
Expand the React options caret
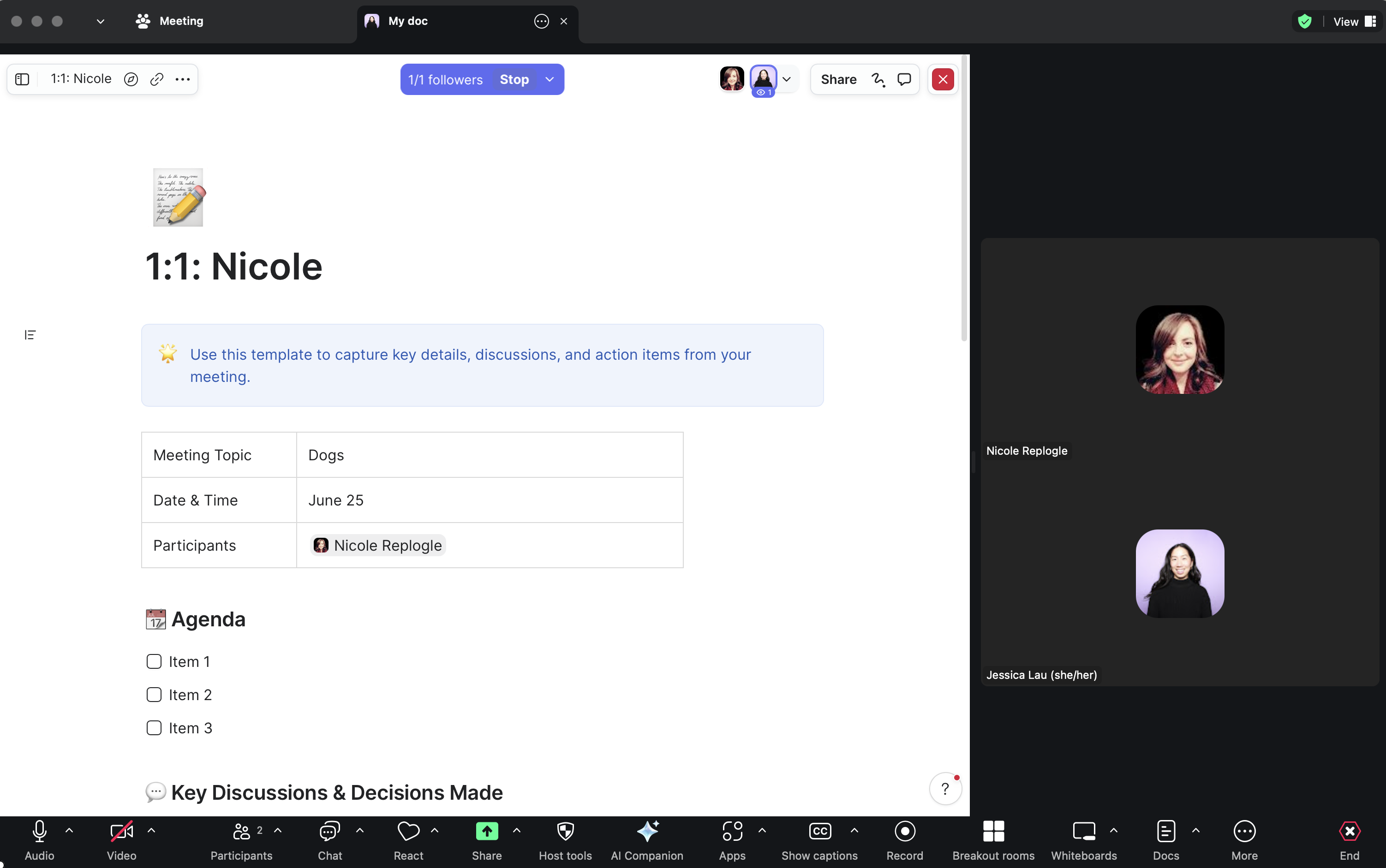pyautogui.click(x=435, y=830)
